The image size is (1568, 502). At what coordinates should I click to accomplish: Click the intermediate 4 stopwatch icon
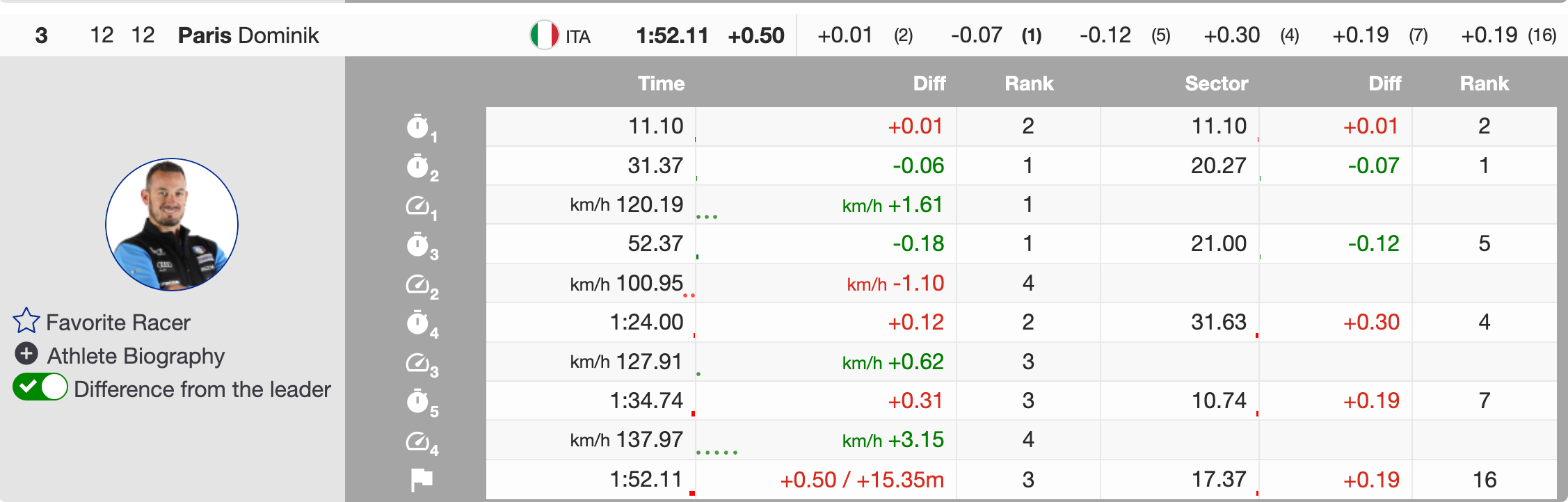[x=418, y=323]
